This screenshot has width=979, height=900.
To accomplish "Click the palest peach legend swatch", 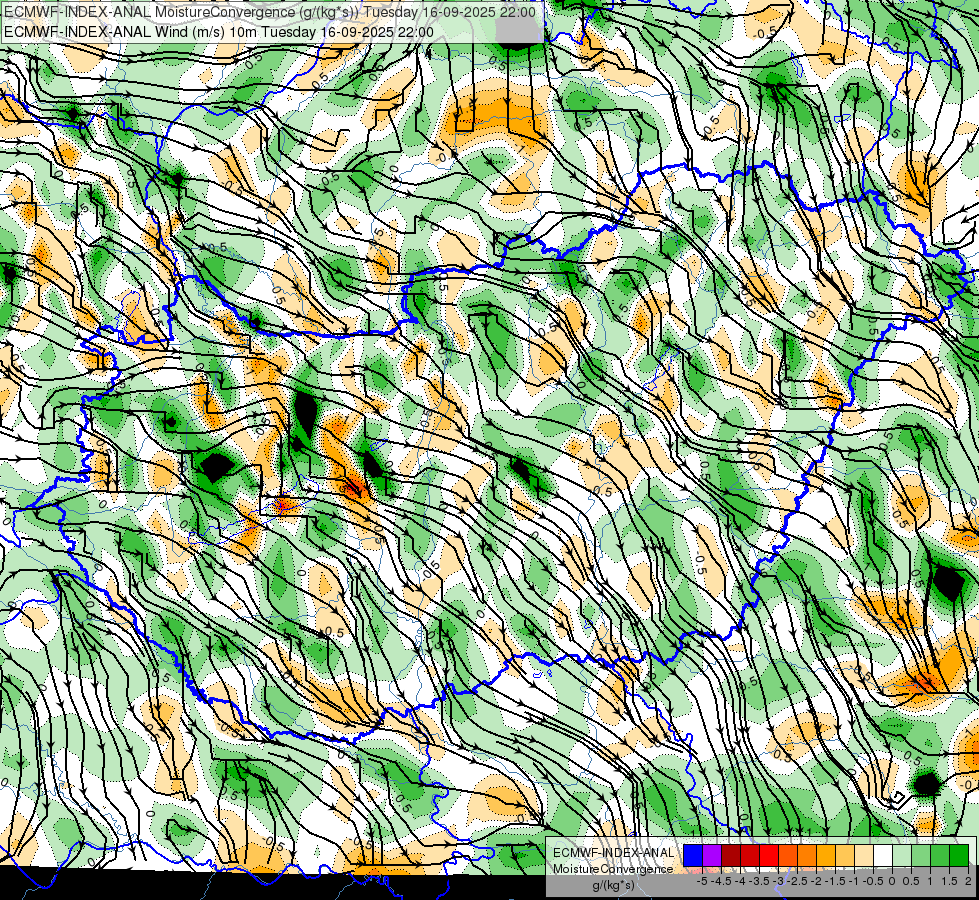I will click(864, 856).
